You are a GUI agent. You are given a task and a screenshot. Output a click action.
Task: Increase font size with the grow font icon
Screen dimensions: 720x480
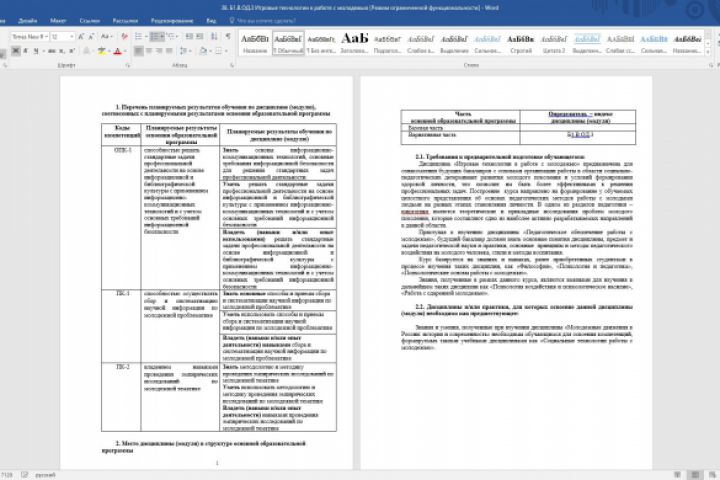tap(81, 37)
